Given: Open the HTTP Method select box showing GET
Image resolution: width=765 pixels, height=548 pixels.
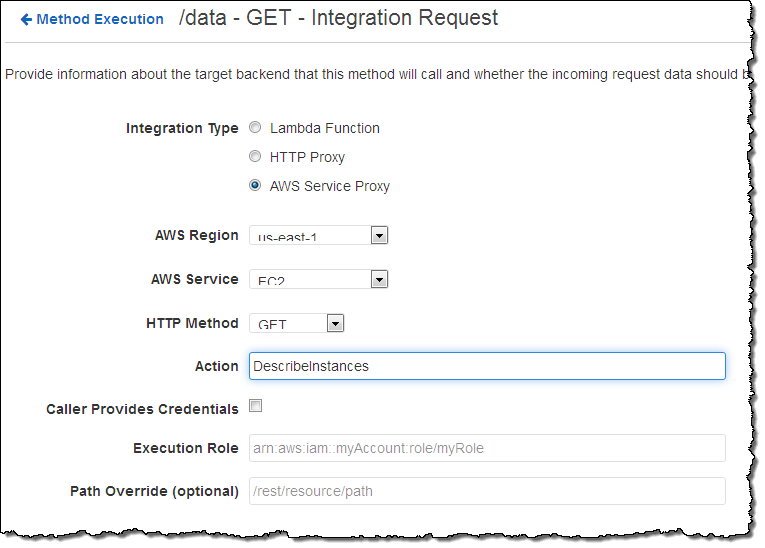Looking at the screenshot, I should coord(288,323).
